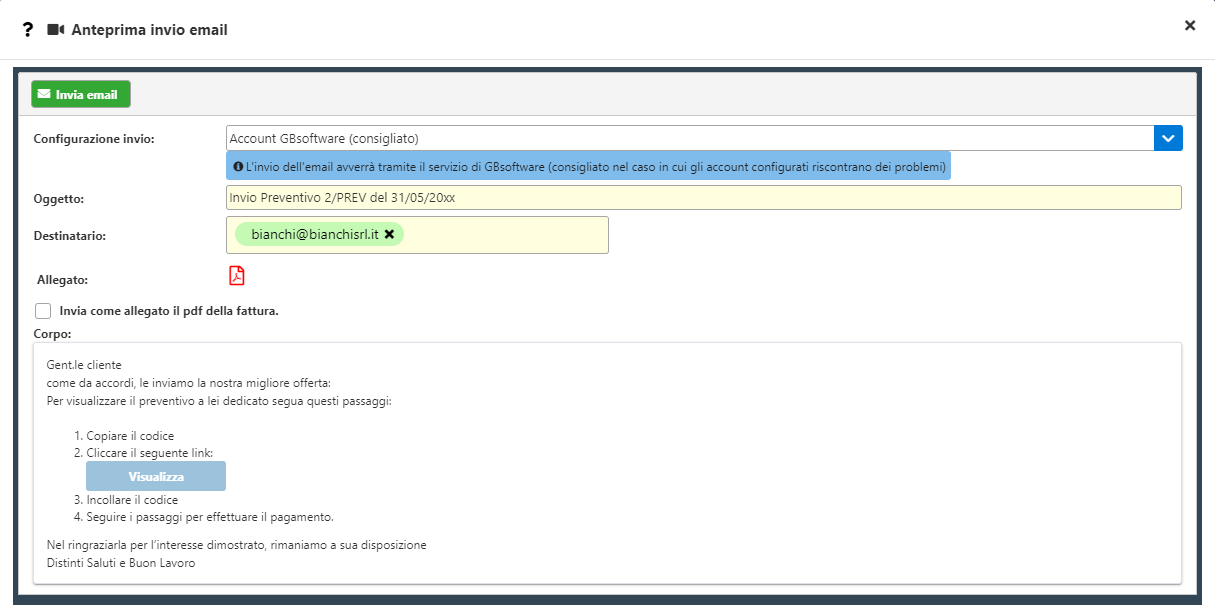Click into the Destinatario recipient field
Screen dimensions: 1215x605
(417, 235)
